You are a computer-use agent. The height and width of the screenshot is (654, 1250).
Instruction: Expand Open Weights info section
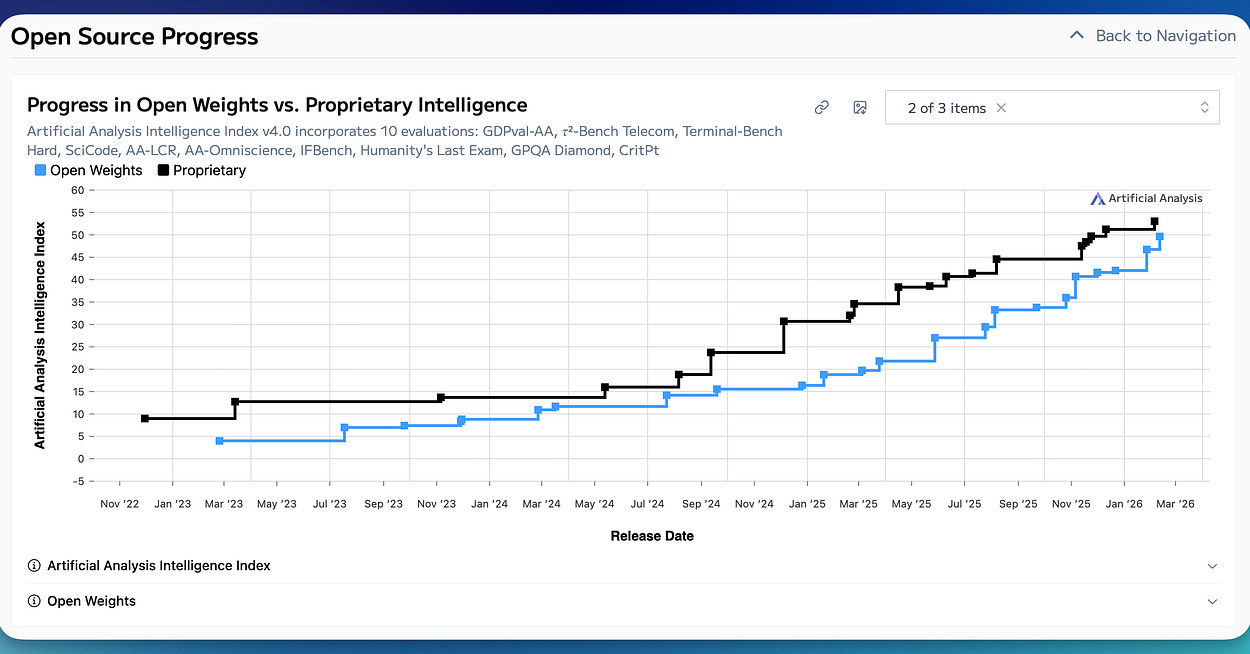coord(624,601)
